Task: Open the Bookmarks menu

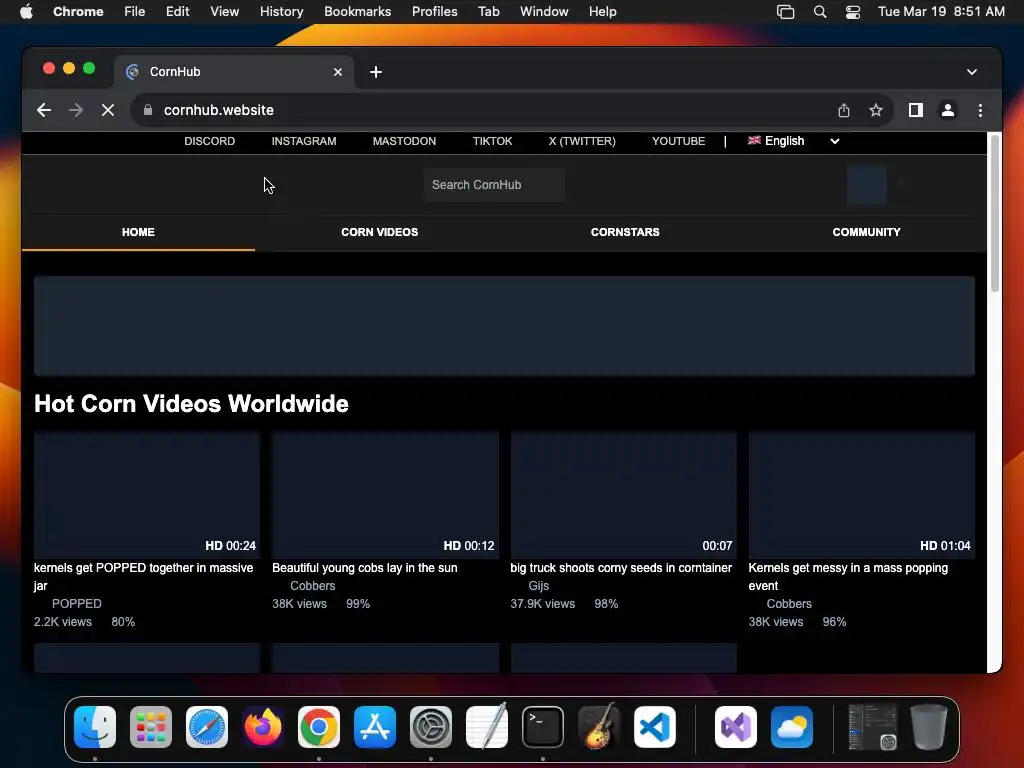Action: coord(357,12)
